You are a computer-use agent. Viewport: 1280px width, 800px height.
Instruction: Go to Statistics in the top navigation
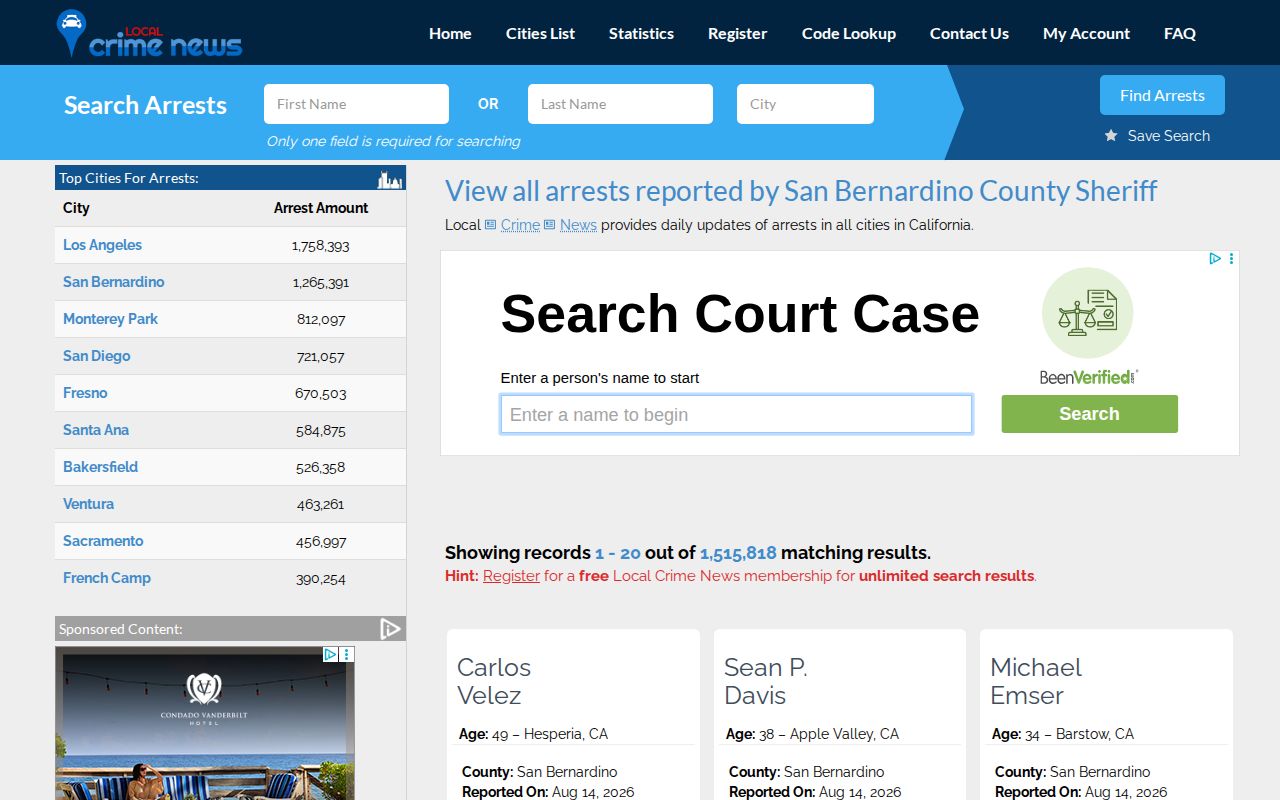pyautogui.click(x=641, y=33)
